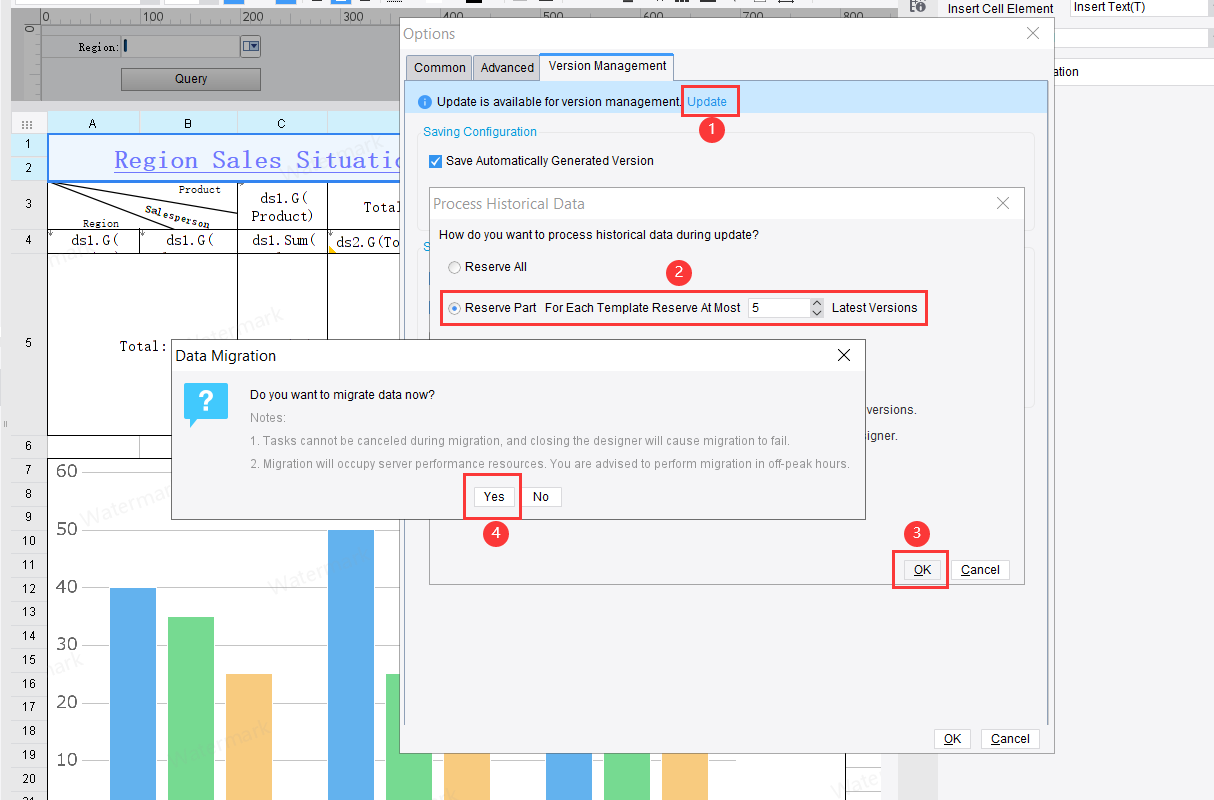Image resolution: width=1214 pixels, height=800 pixels.
Task: Open the Region combo box dropdown arrow
Action: pos(251,46)
